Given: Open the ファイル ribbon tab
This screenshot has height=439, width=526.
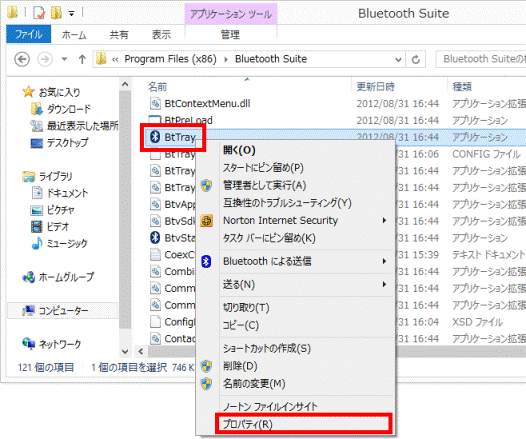Looking at the screenshot, I should 29,34.
